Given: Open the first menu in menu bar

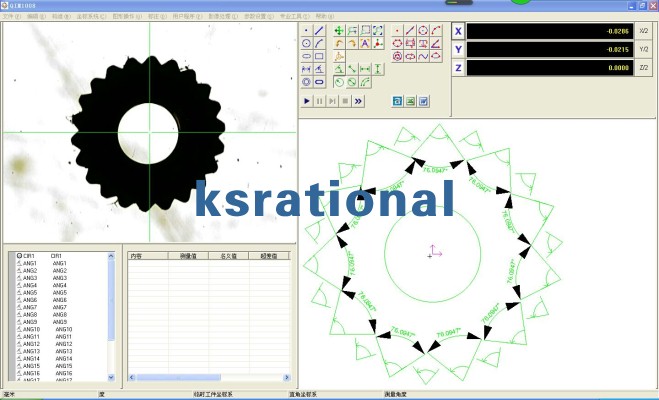Looking at the screenshot, I should coord(11,17).
